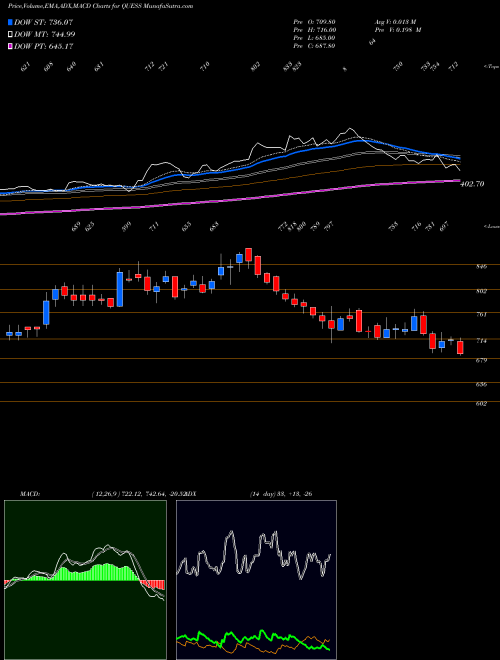Click the 'Pre H: 716.60' value

click(314, 30)
